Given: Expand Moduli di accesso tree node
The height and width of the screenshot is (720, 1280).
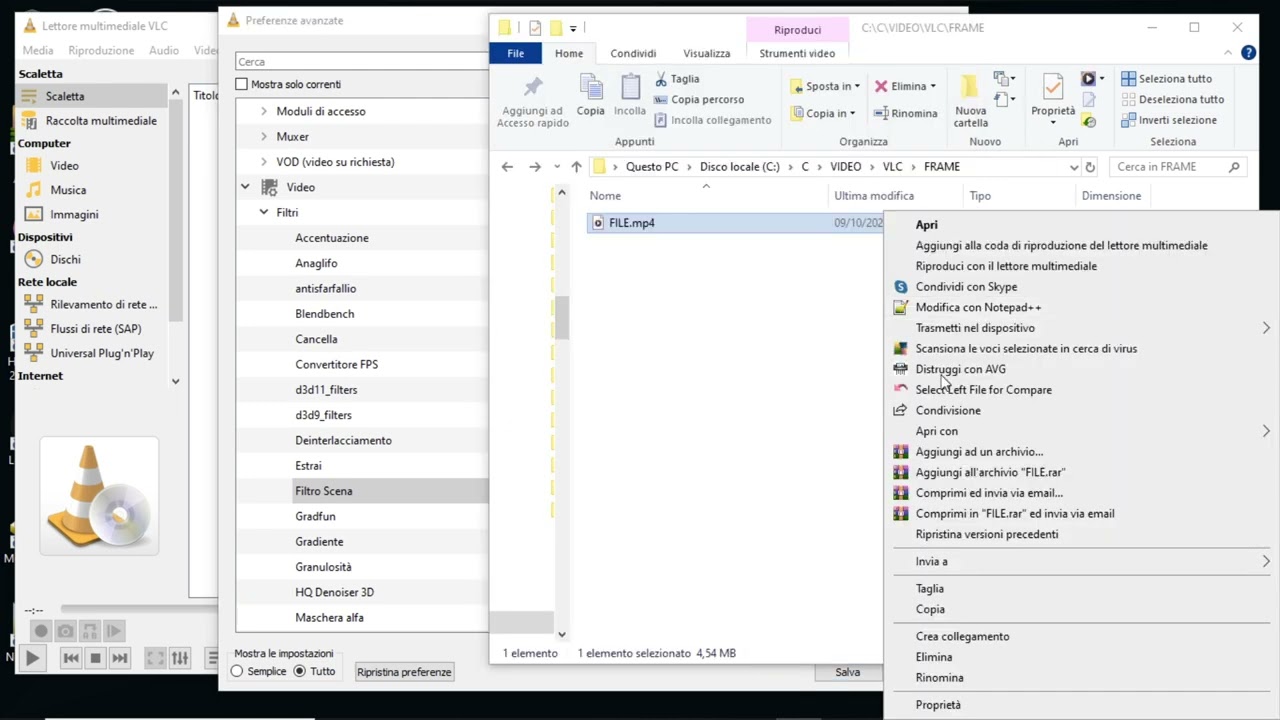Looking at the screenshot, I should pos(264,111).
